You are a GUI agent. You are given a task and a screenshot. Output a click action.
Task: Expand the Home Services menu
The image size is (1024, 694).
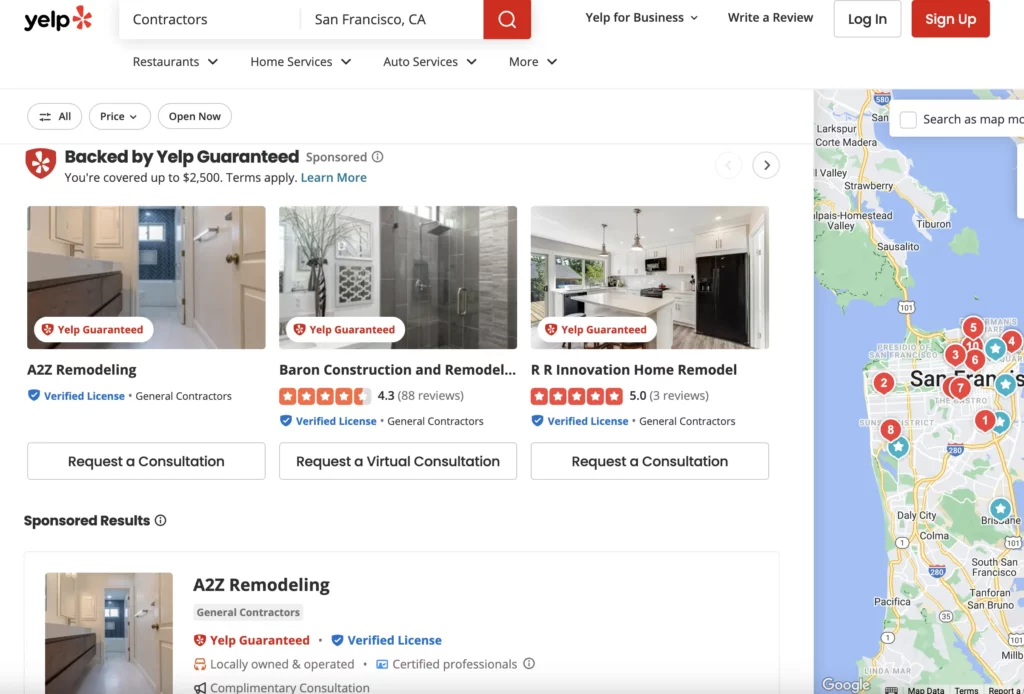(300, 61)
